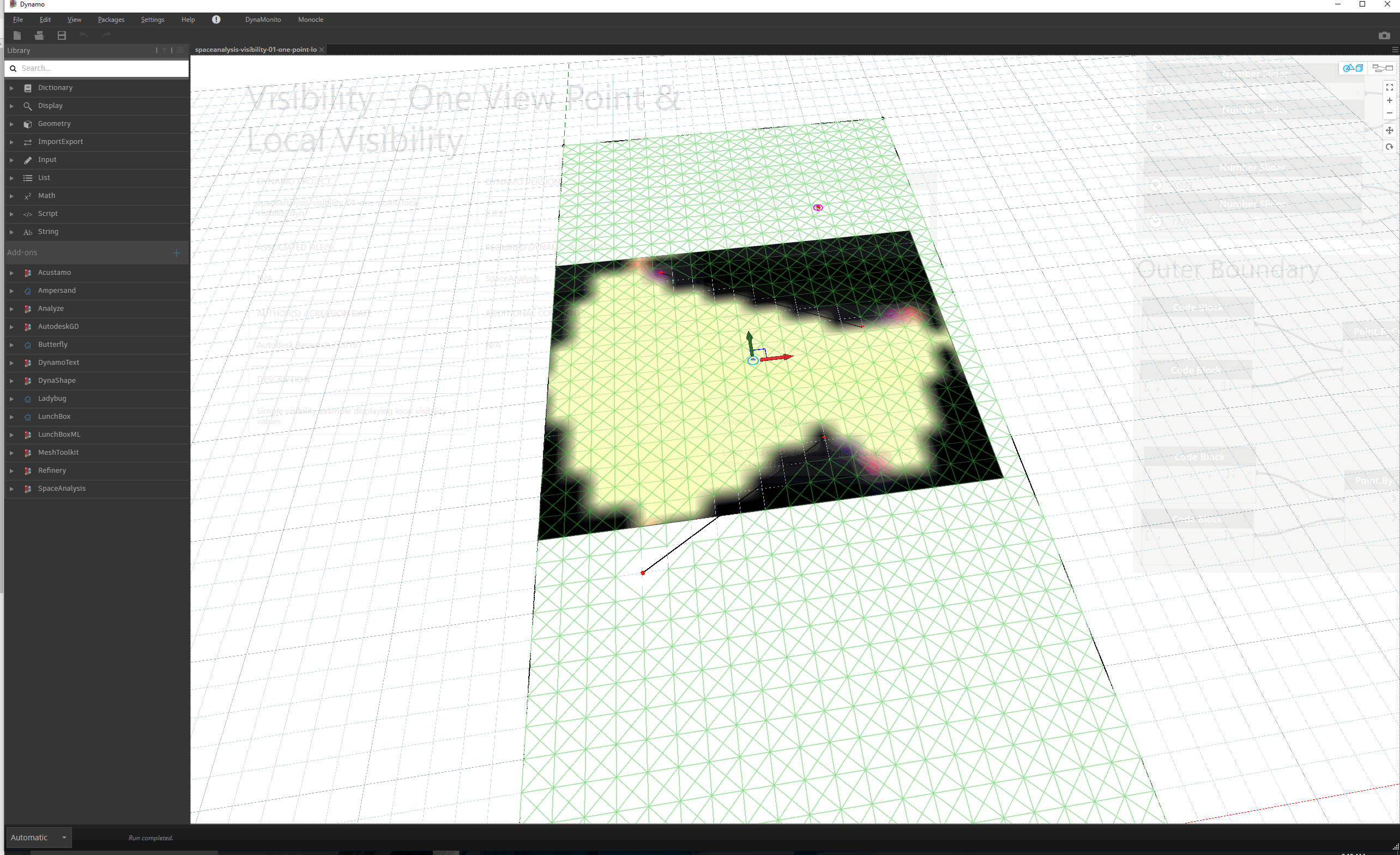The width and height of the screenshot is (1400, 855).
Task: Export workspace as image via camera icon
Action: click(x=1383, y=35)
